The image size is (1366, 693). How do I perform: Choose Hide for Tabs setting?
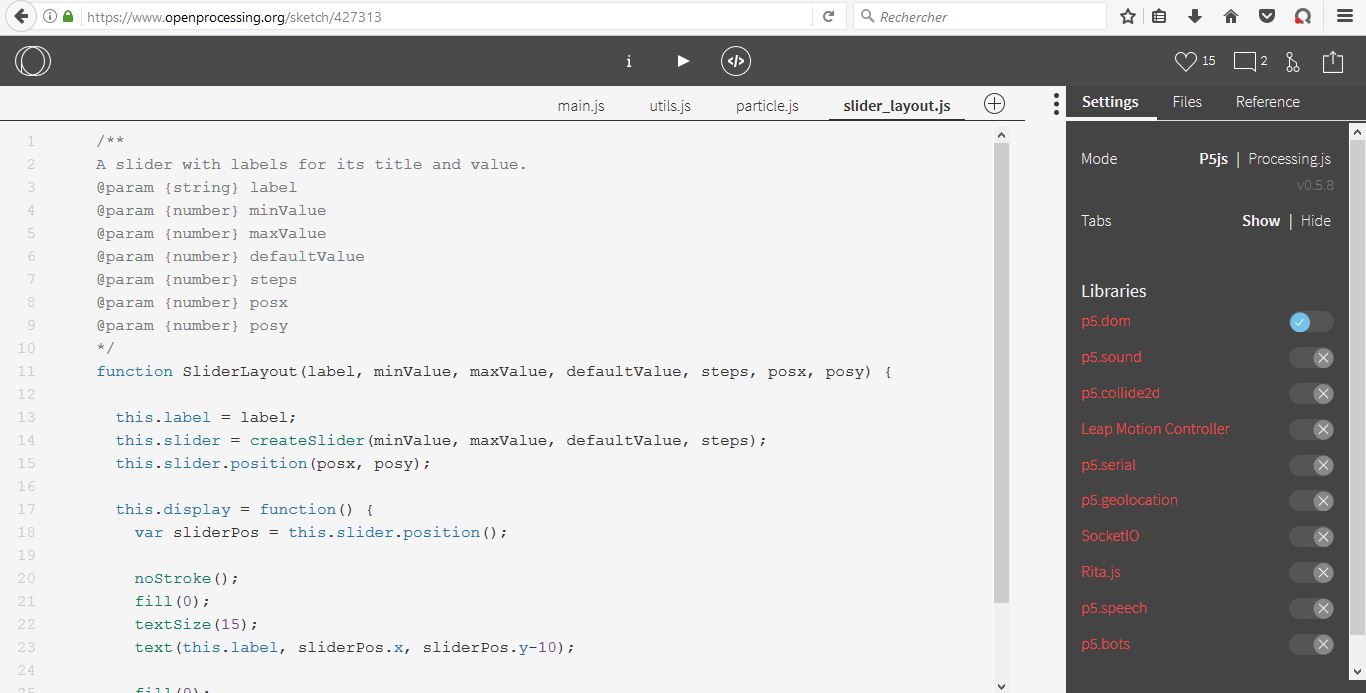tap(1316, 221)
